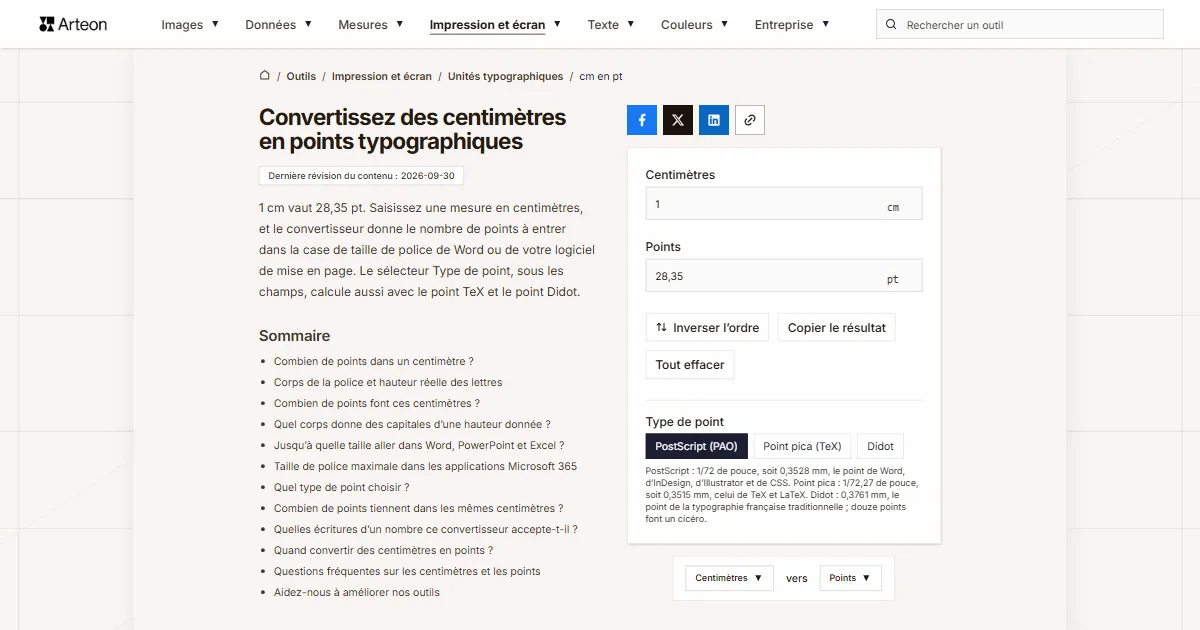
Task: Share page on Facebook
Action: pos(642,120)
